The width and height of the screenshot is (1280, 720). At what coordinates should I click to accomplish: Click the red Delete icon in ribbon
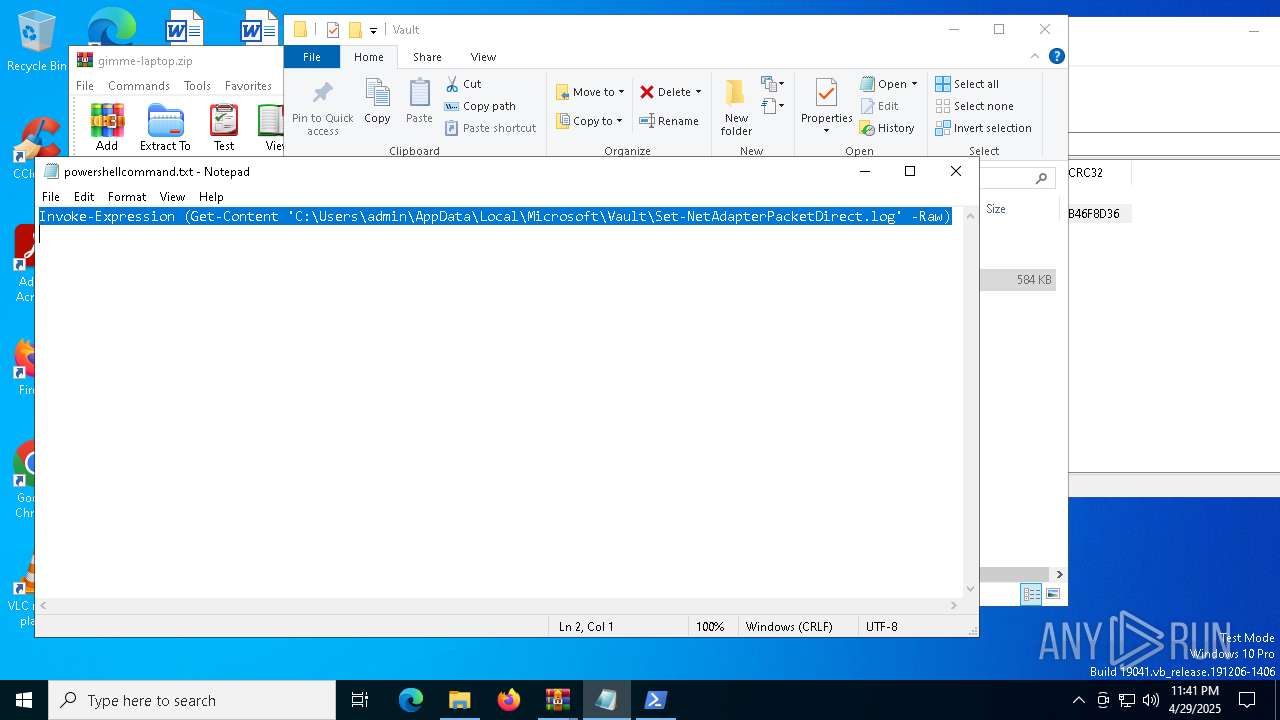click(x=647, y=92)
